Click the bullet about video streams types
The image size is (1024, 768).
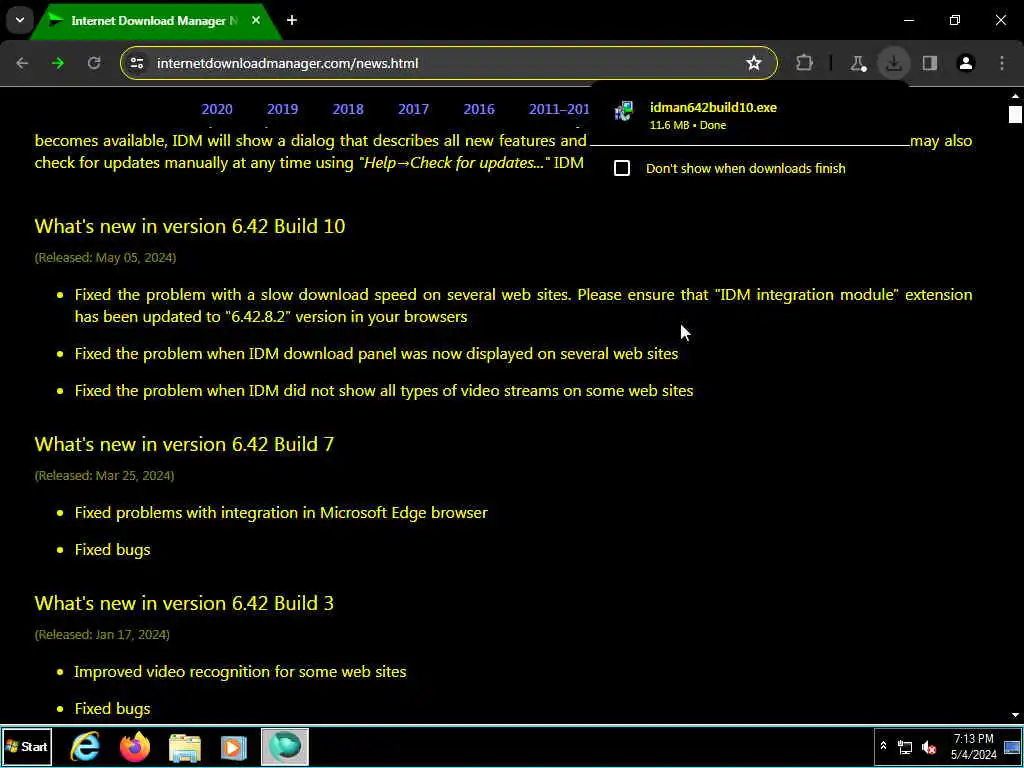tap(384, 391)
